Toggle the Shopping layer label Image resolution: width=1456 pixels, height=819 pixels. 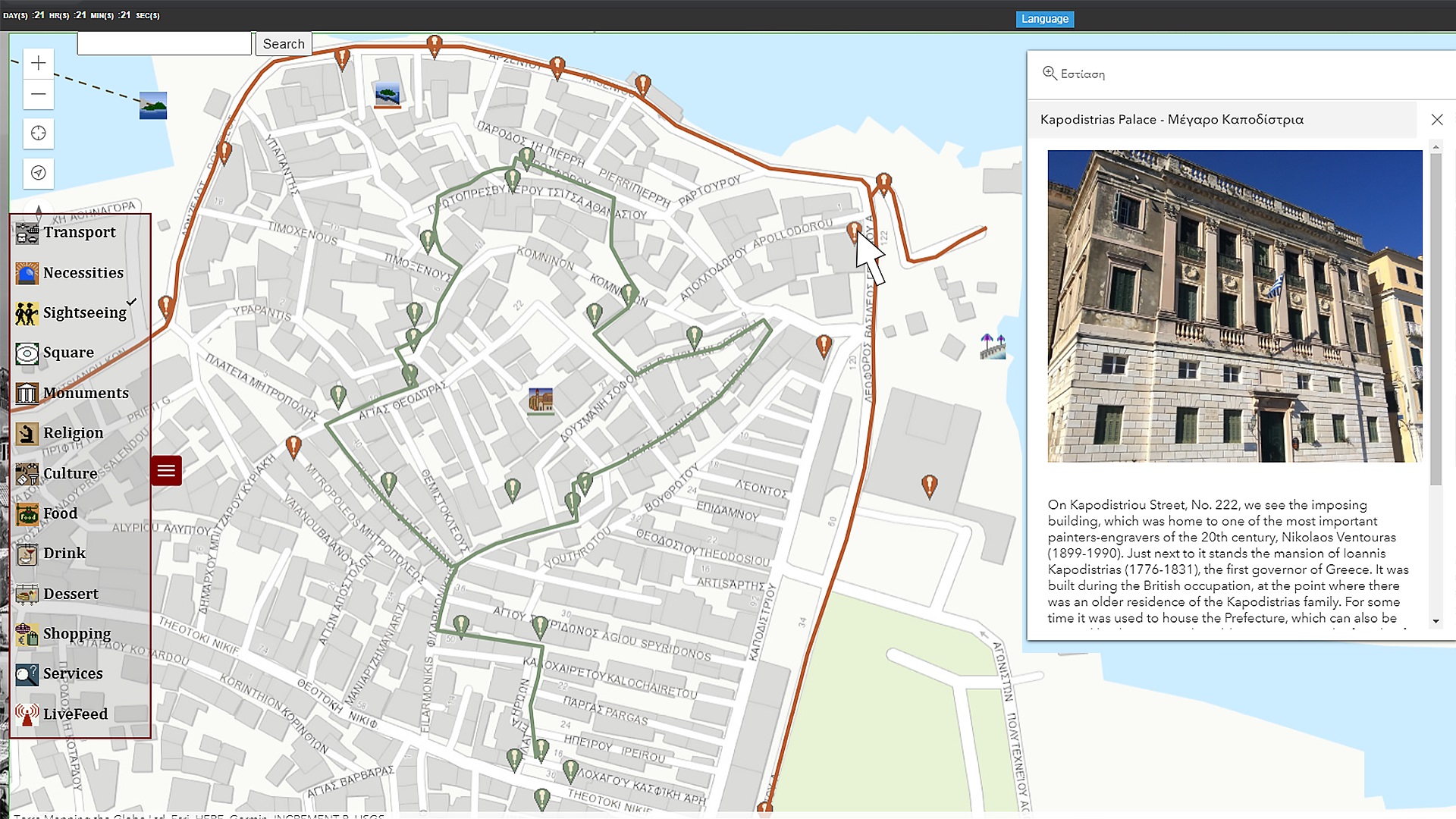pyautogui.click(x=77, y=634)
